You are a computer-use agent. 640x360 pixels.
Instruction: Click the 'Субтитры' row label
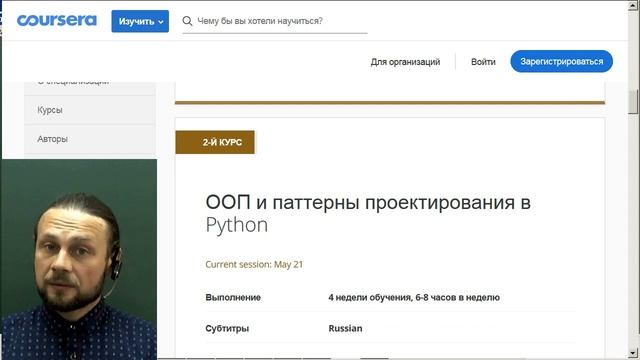pos(227,329)
